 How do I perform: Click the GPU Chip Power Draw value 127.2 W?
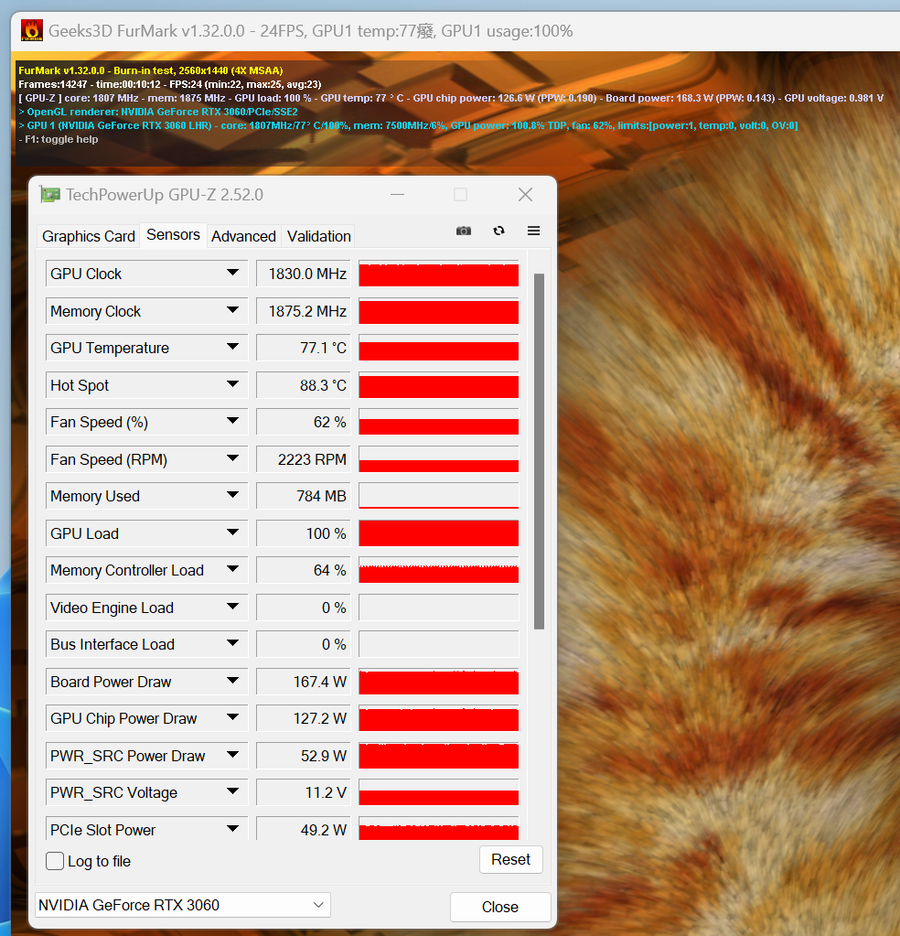[x=303, y=719]
